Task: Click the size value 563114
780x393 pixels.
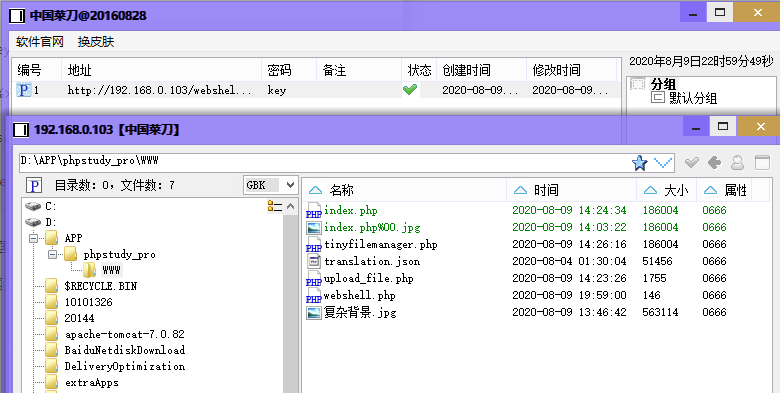Action: [660, 312]
